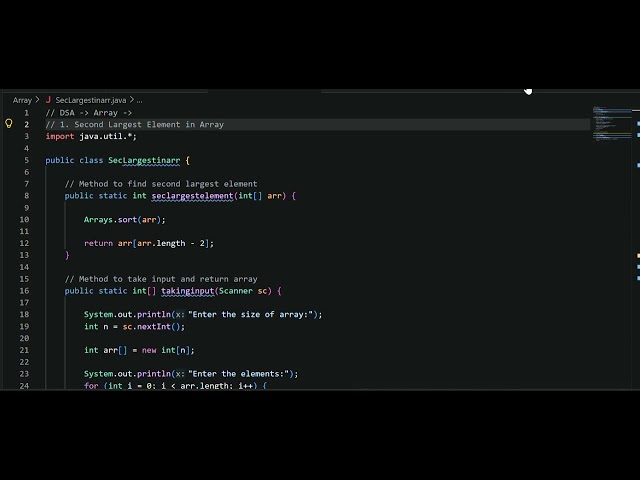The width and height of the screenshot is (640, 480).
Task: Click the import java.util.* line
Action: (x=91, y=136)
